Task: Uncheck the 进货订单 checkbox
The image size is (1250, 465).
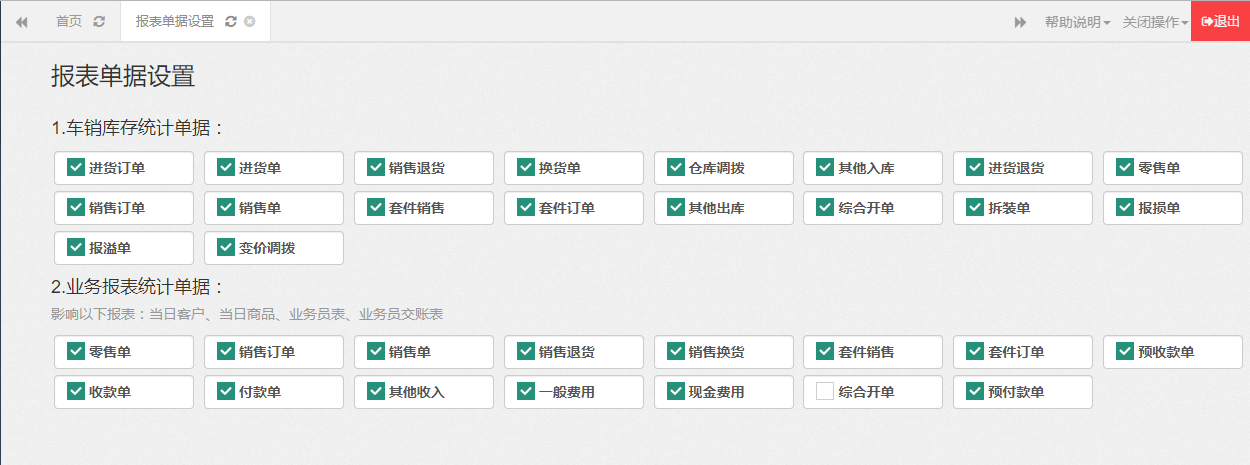Action: (75, 167)
